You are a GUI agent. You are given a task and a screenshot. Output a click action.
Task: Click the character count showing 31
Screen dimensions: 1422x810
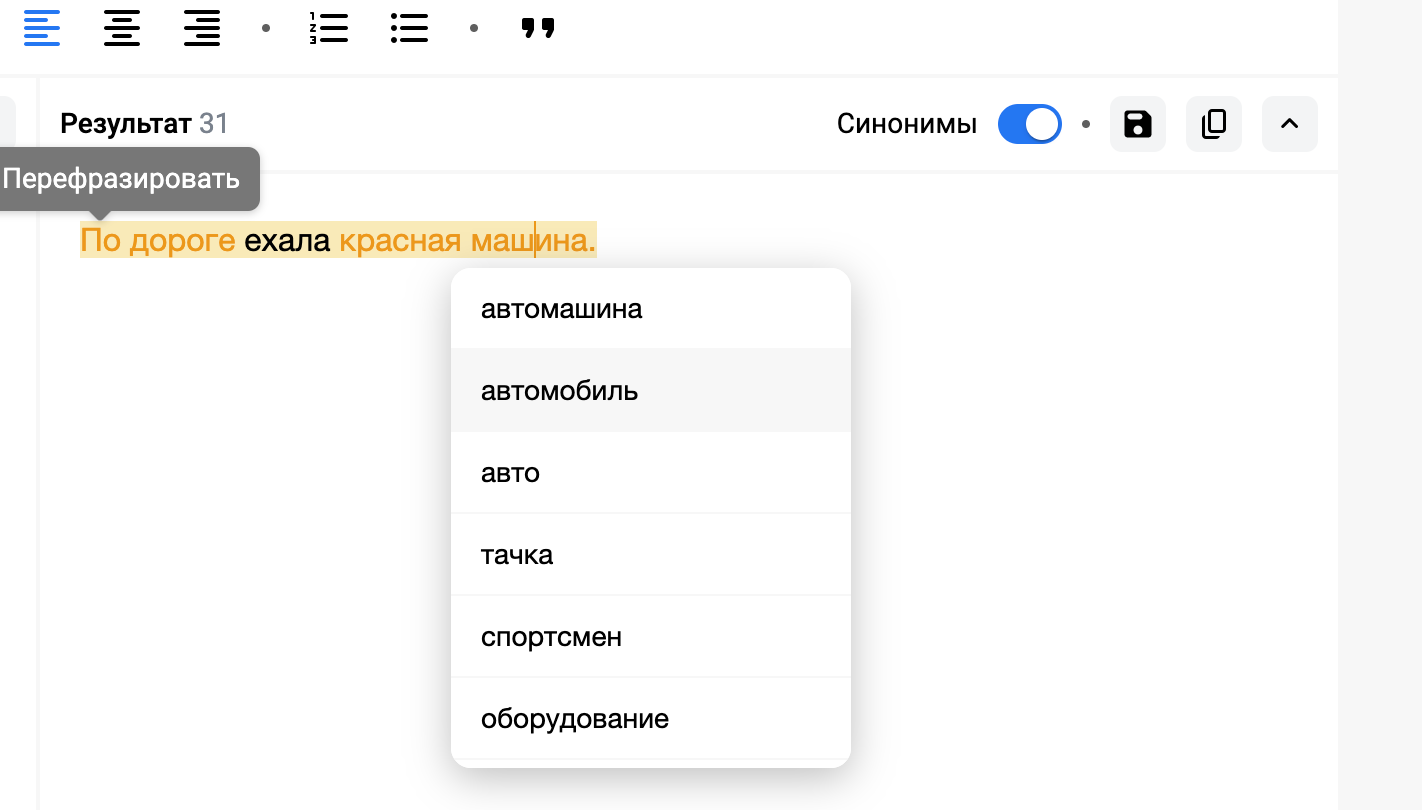pyautogui.click(x=214, y=123)
